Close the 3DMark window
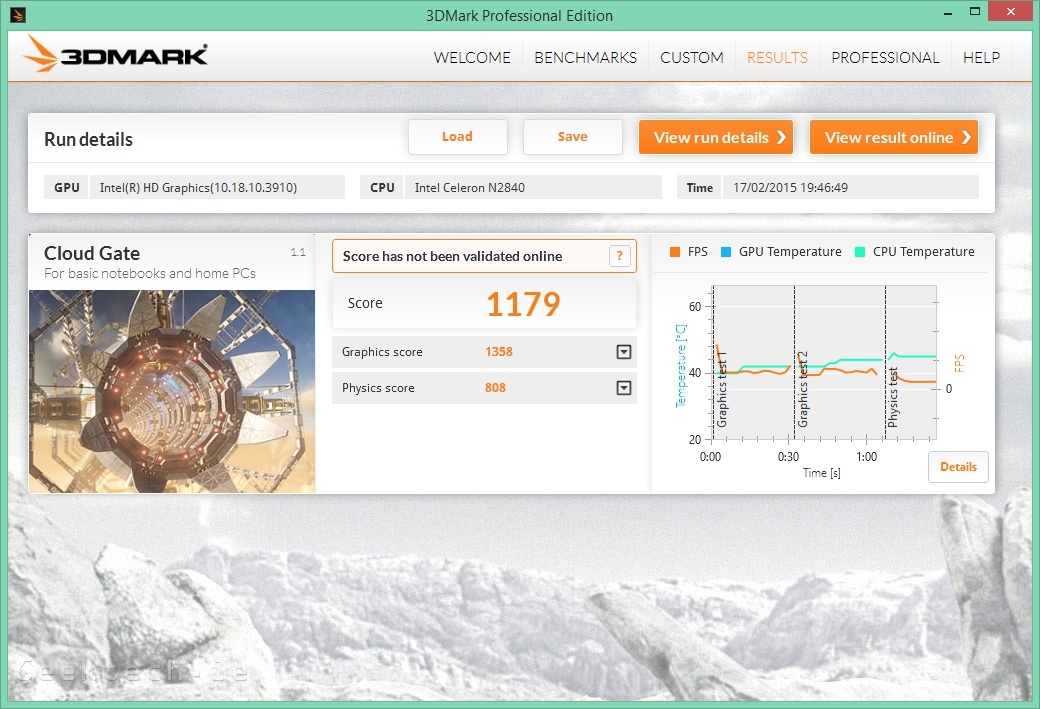1040x709 pixels. point(1011,11)
